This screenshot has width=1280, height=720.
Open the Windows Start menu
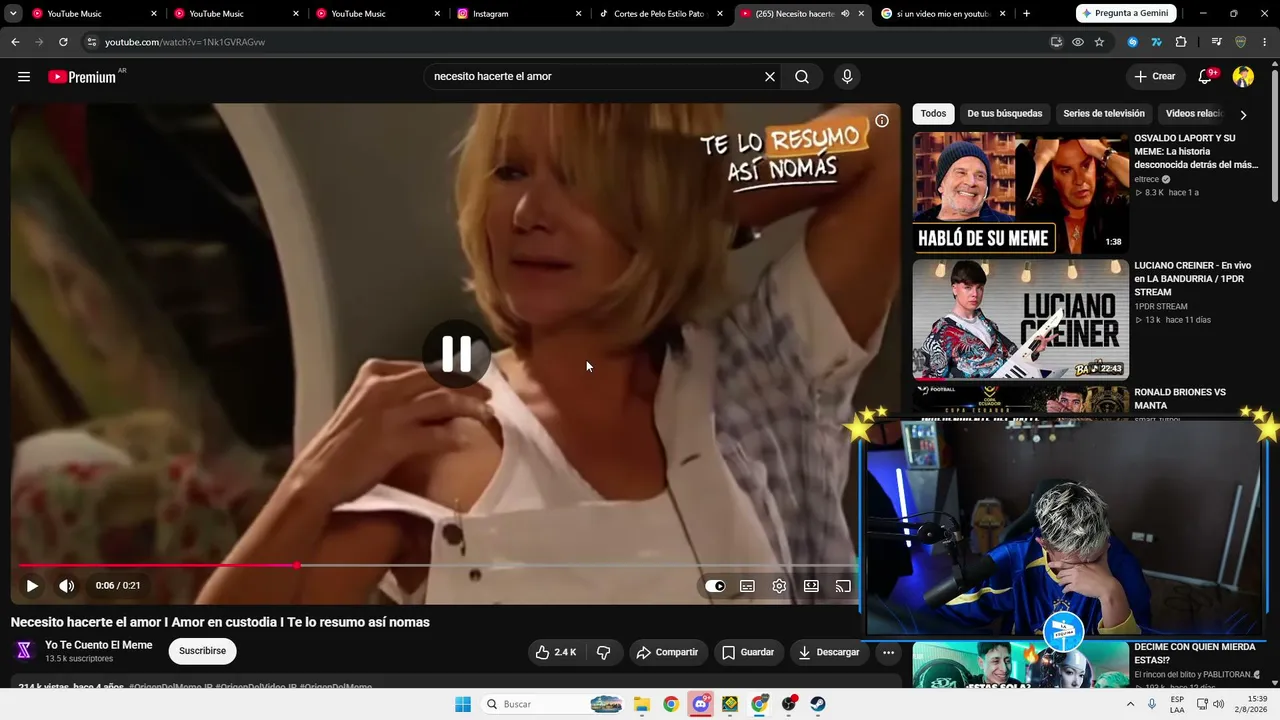463,704
